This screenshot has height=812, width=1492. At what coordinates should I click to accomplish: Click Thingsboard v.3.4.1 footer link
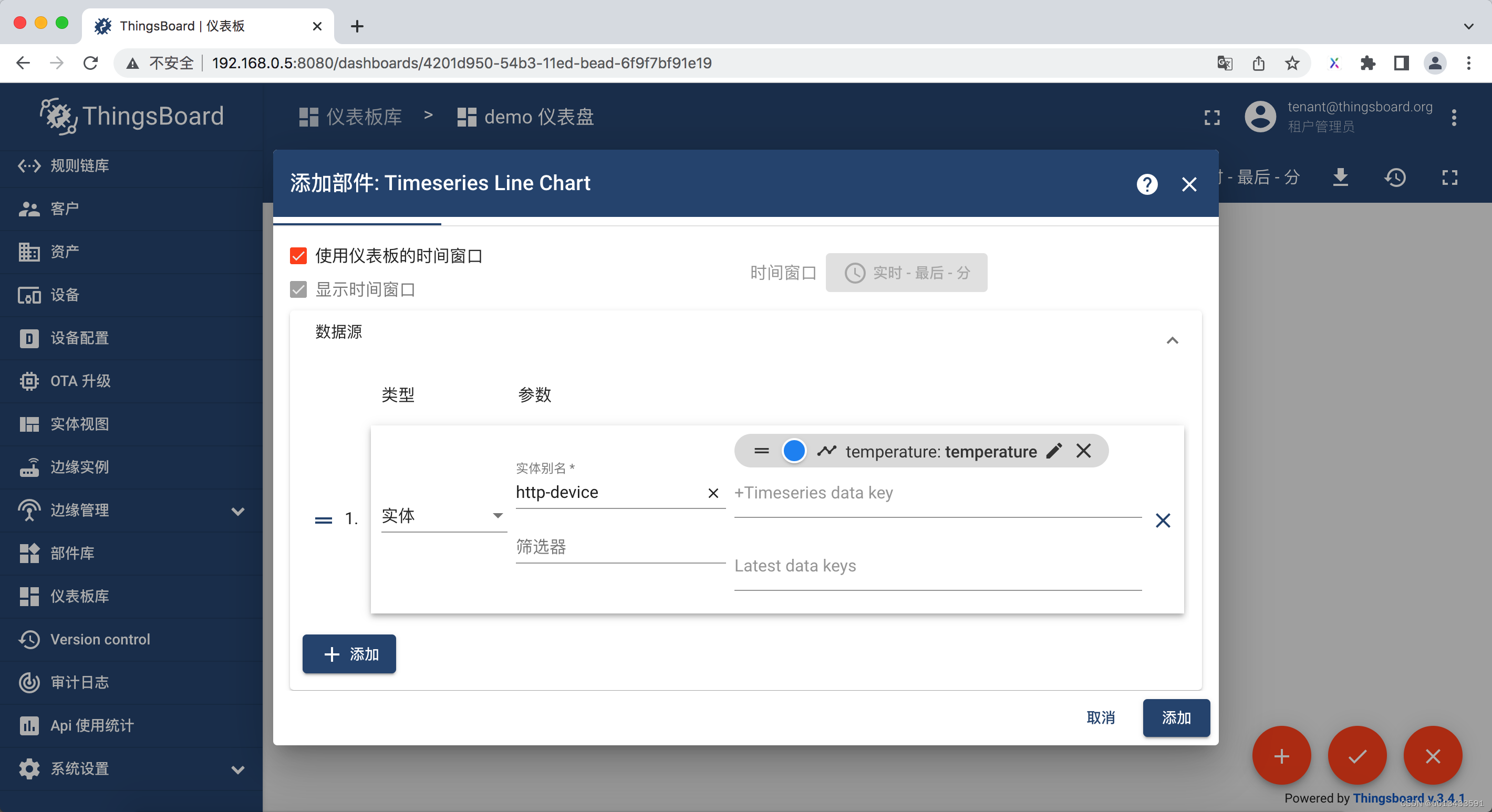click(1408, 798)
